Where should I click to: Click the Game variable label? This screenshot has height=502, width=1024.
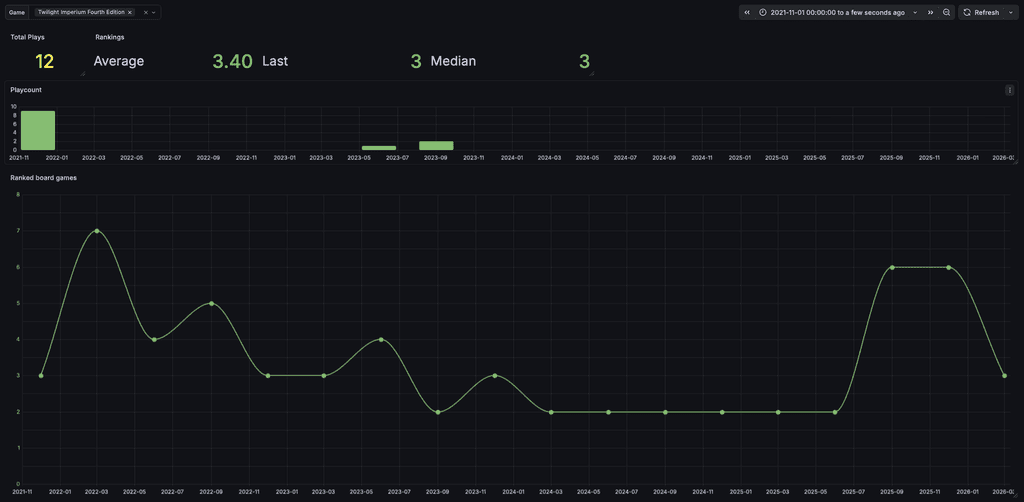(x=17, y=12)
